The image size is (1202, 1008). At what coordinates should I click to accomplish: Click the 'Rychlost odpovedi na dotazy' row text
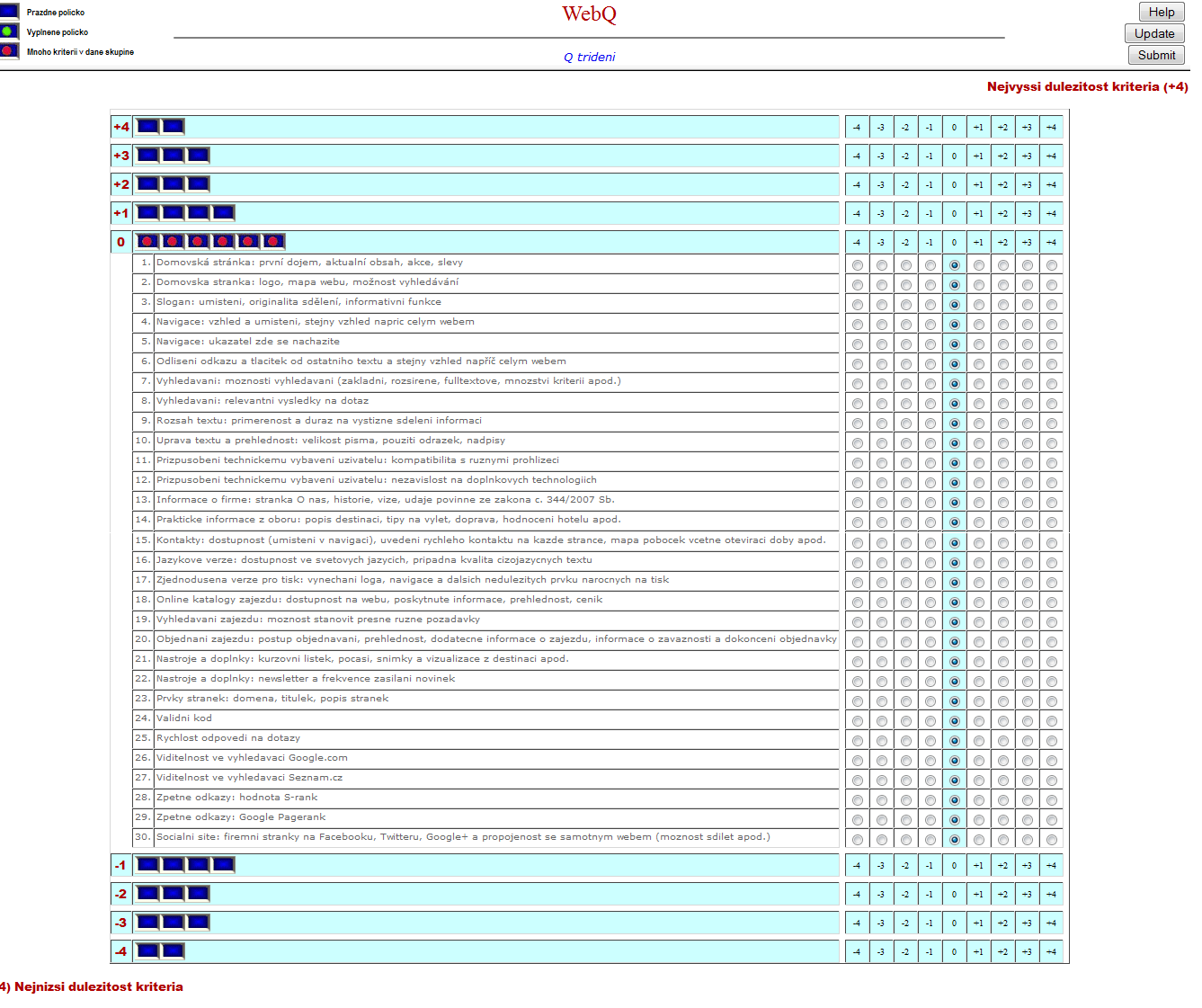pyautogui.click(x=228, y=738)
